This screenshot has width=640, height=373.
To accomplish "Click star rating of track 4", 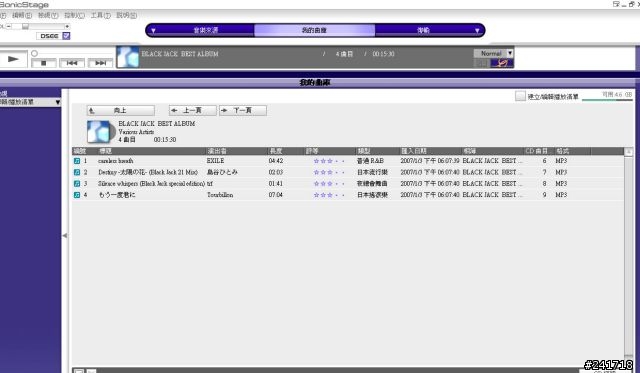I will click(x=329, y=195).
